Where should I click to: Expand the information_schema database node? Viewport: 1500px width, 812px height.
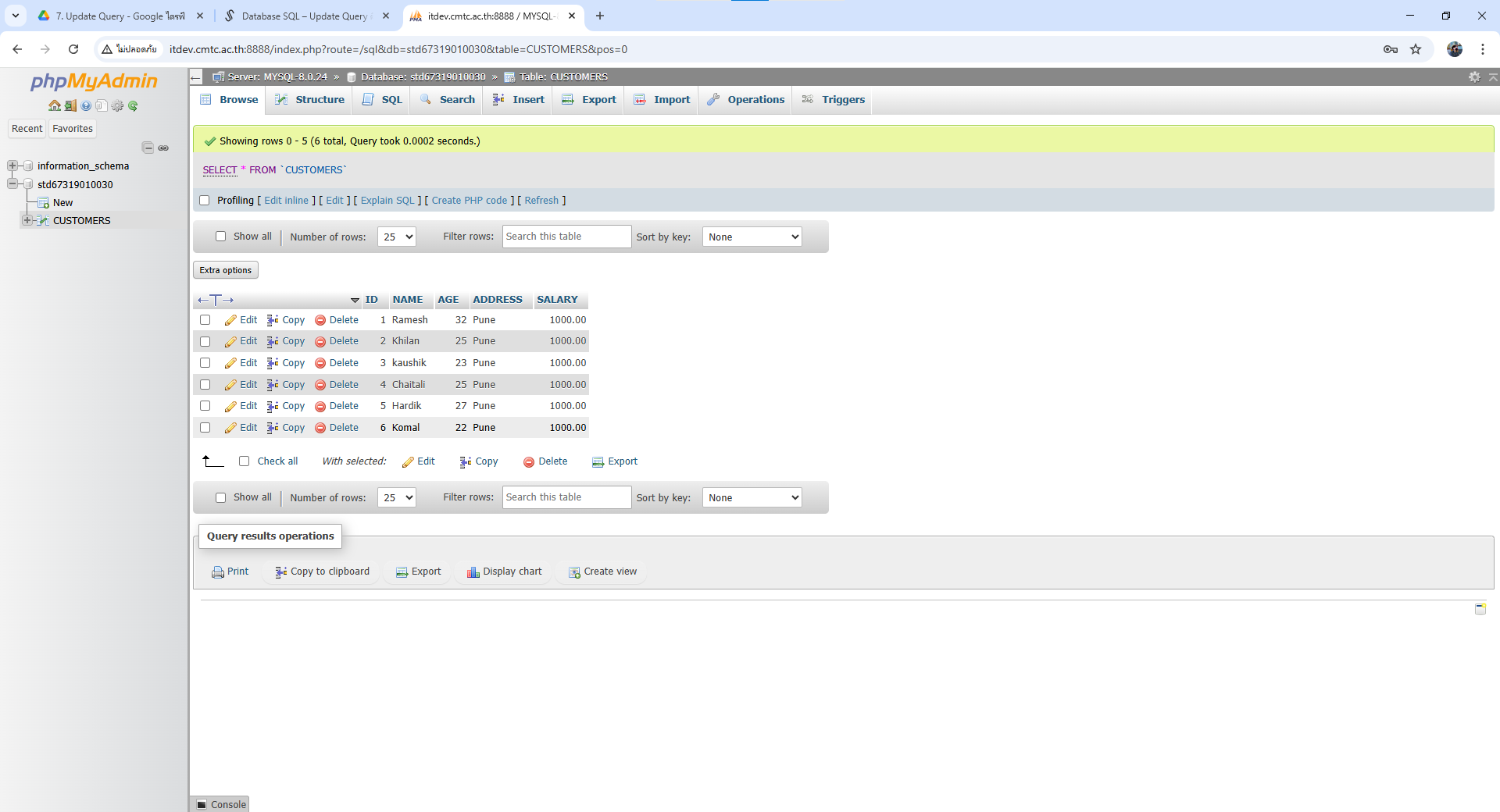[12, 166]
